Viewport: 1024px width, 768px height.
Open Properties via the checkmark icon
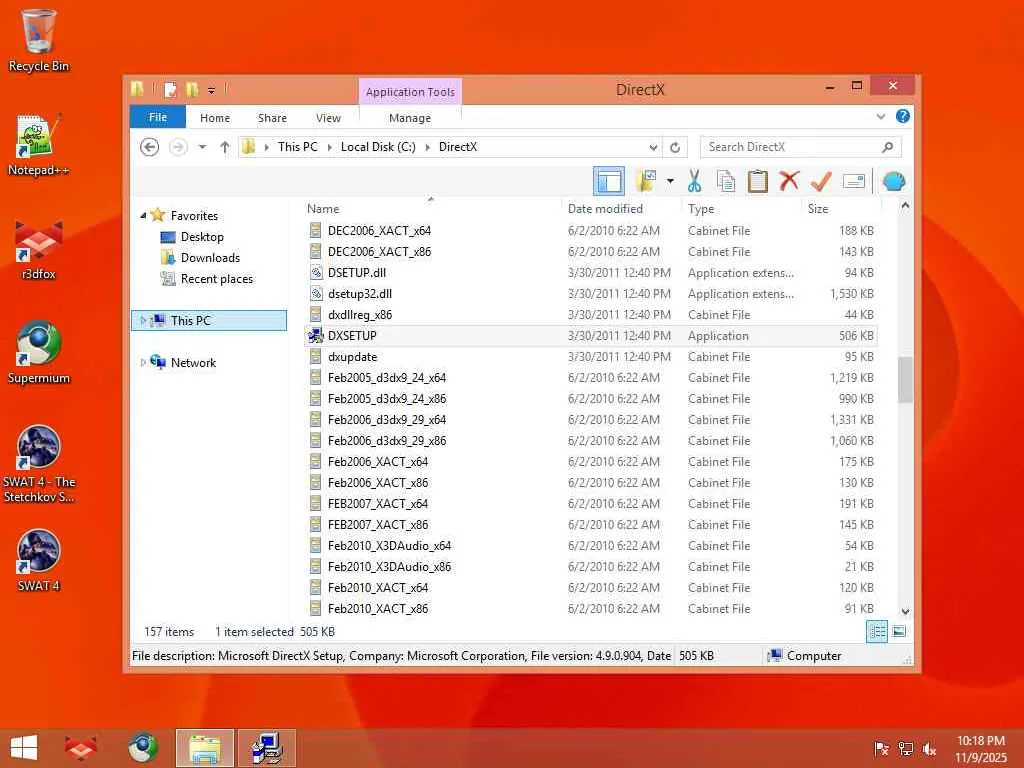821,181
